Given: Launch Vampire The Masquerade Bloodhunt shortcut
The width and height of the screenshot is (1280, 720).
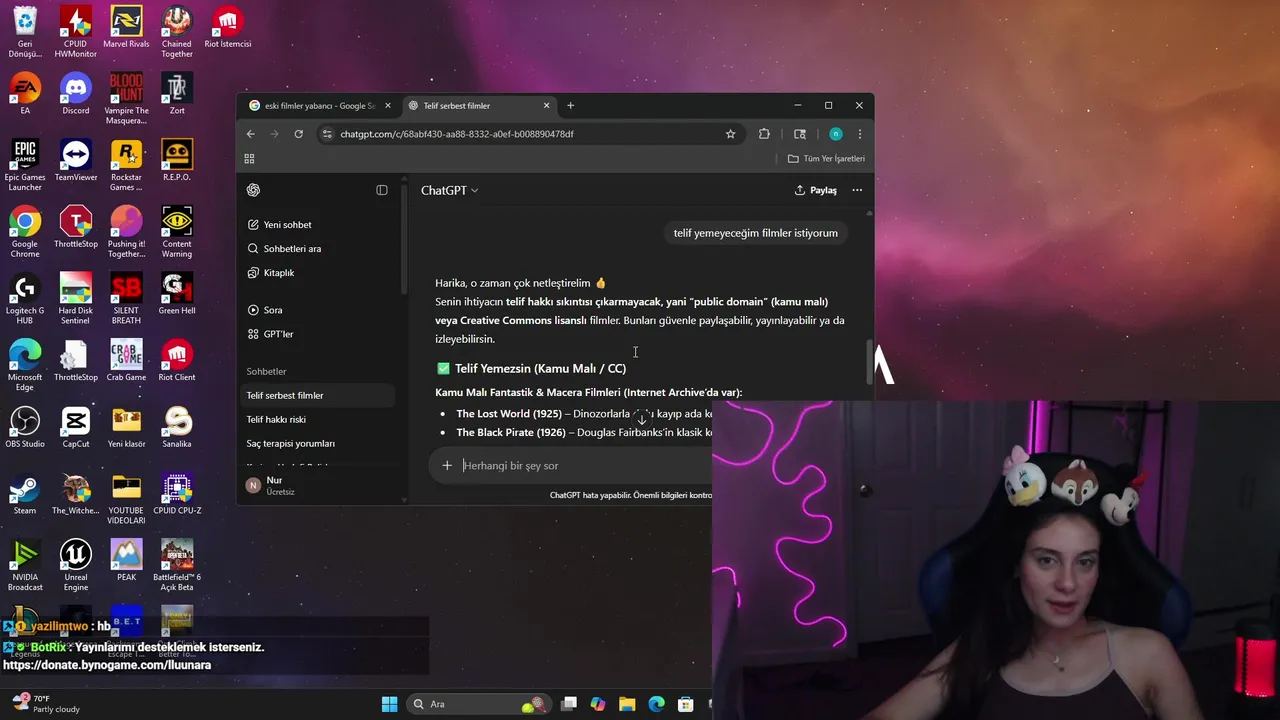Looking at the screenshot, I should 126,97.
